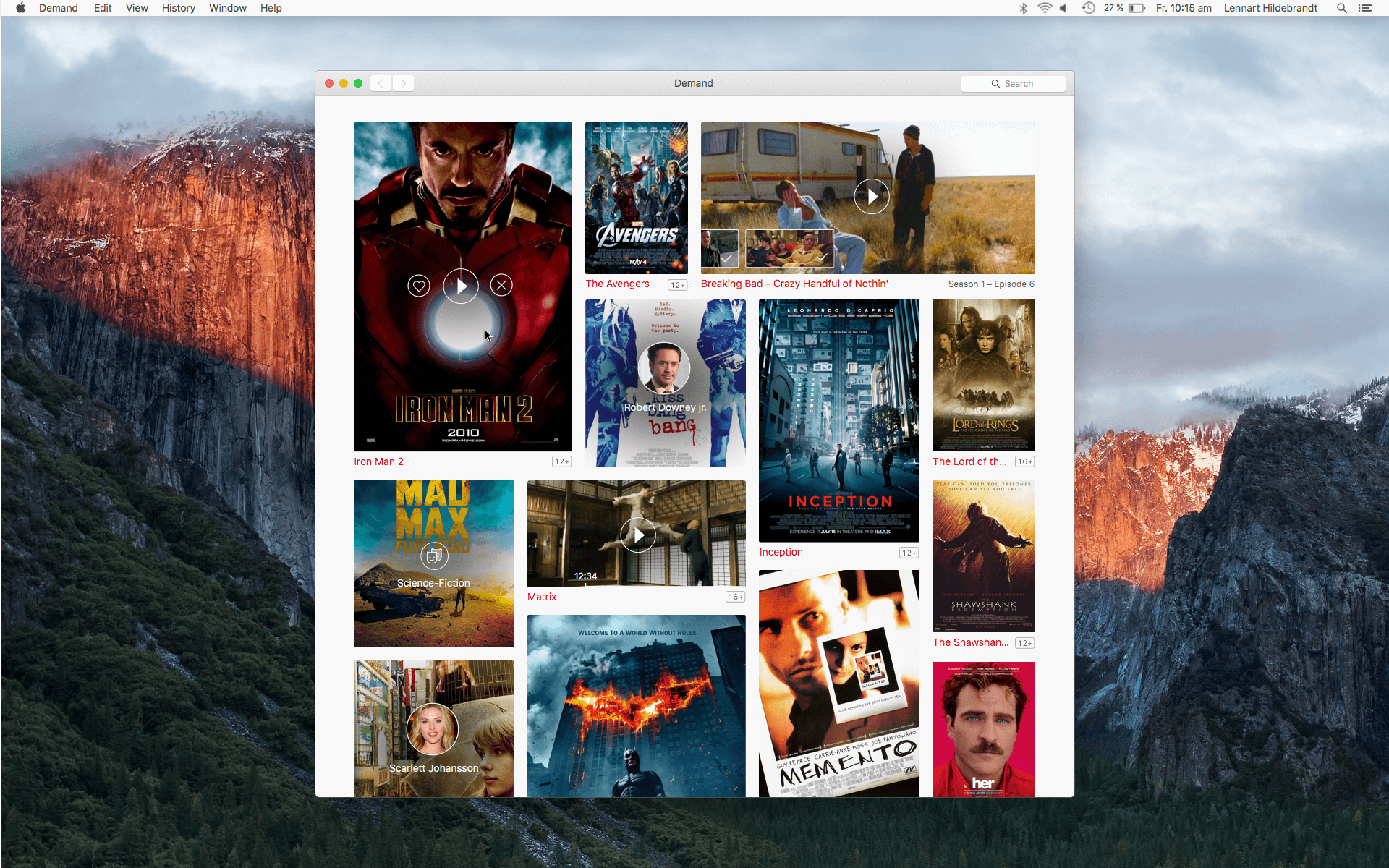Open the Help menu
The height and width of the screenshot is (868, 1389).
tap(271, 8)
